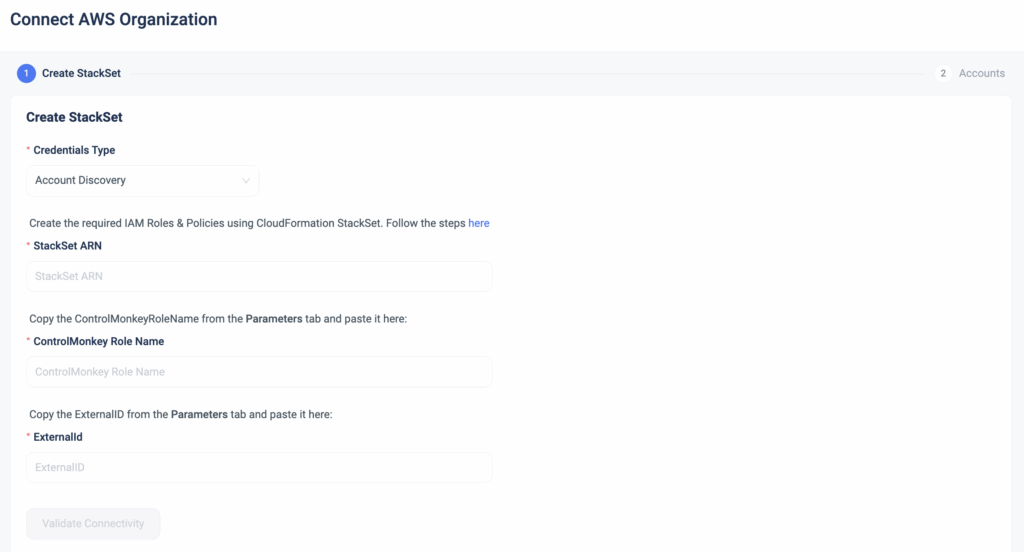Viewport: 1024px width, 552px height.
Task: Select the Create StackSet step label
Action: pos(81,73)
